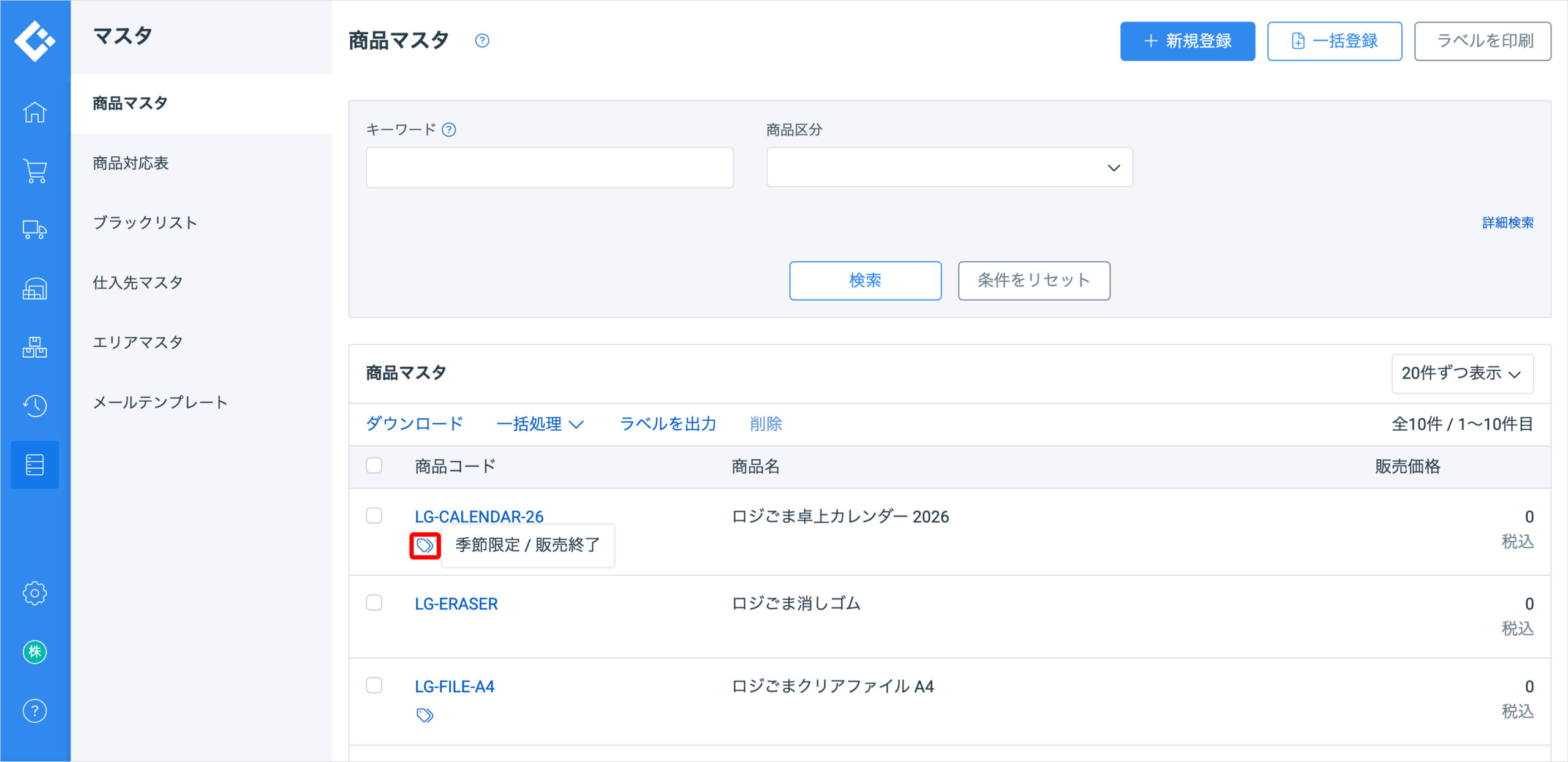Open メールテンプレート menu item

tap(202, 402)
